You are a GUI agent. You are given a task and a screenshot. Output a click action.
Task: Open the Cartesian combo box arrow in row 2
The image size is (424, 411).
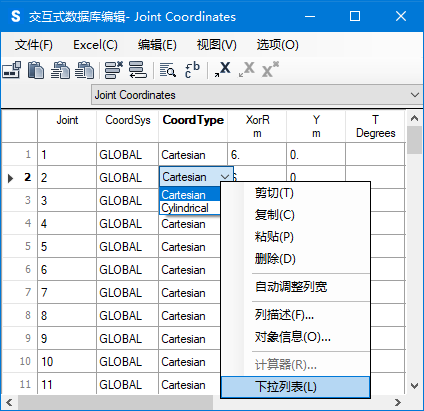[x=225, y=177]
